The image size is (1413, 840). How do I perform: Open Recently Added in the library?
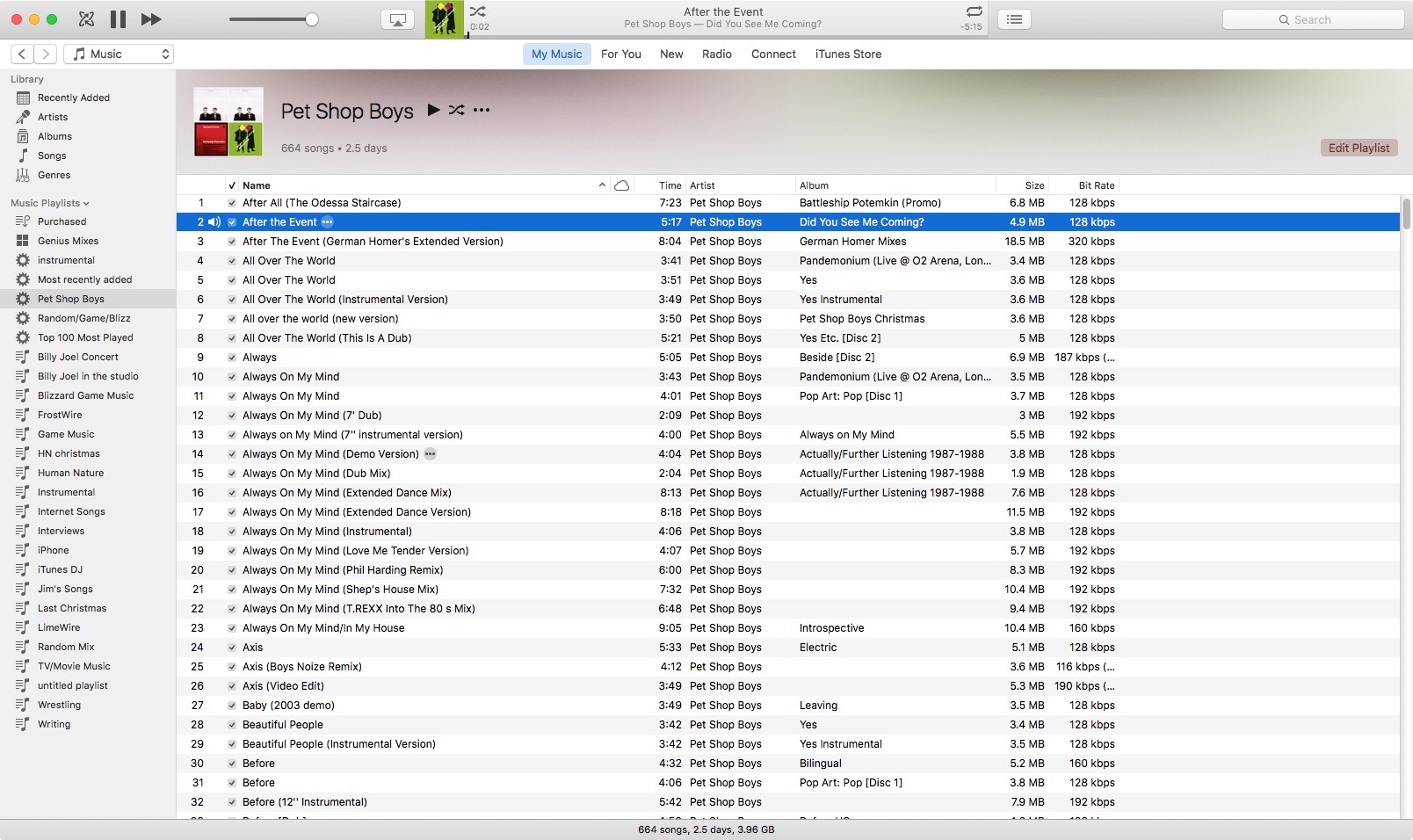74,98
